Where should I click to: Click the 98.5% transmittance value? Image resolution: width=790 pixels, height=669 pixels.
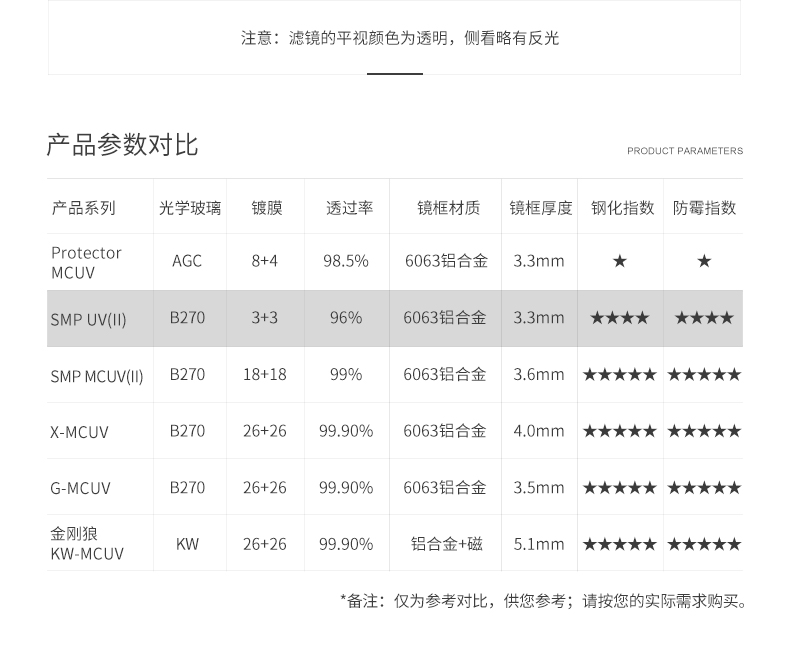click(346, 261)
